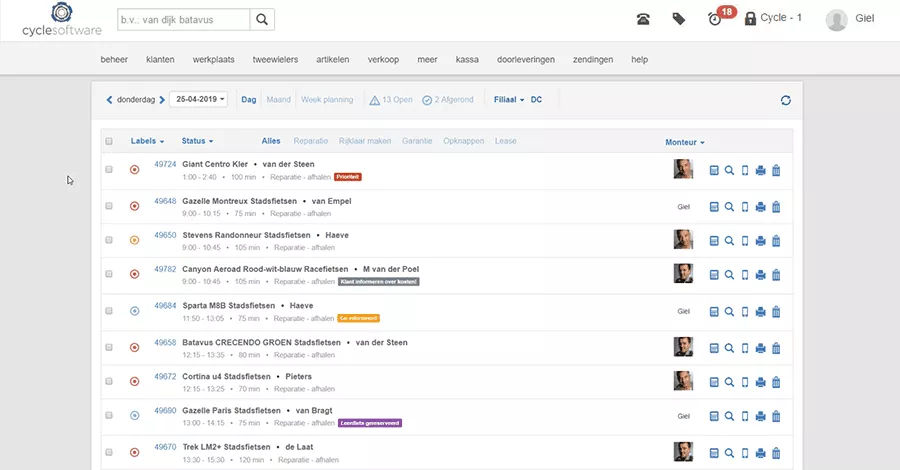Image resolution: width=900 pixels, height=470 pixels.
Task: Click status circle of order 49684
Action: click(134, 311)
